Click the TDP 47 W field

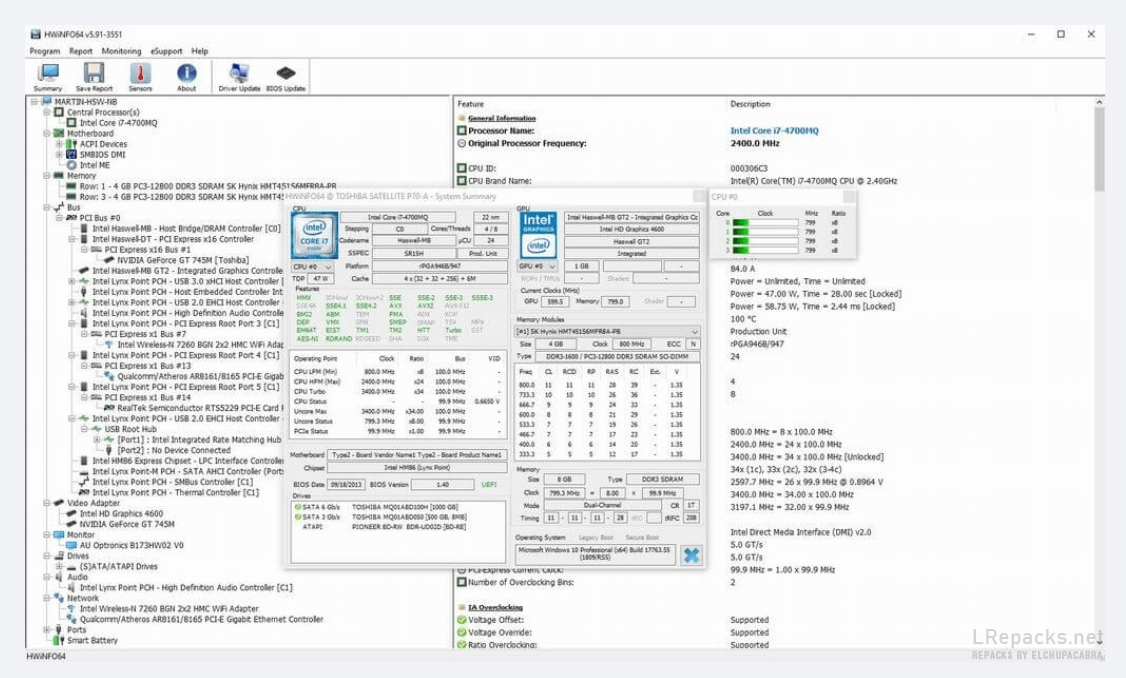click(x=321, y=279)
